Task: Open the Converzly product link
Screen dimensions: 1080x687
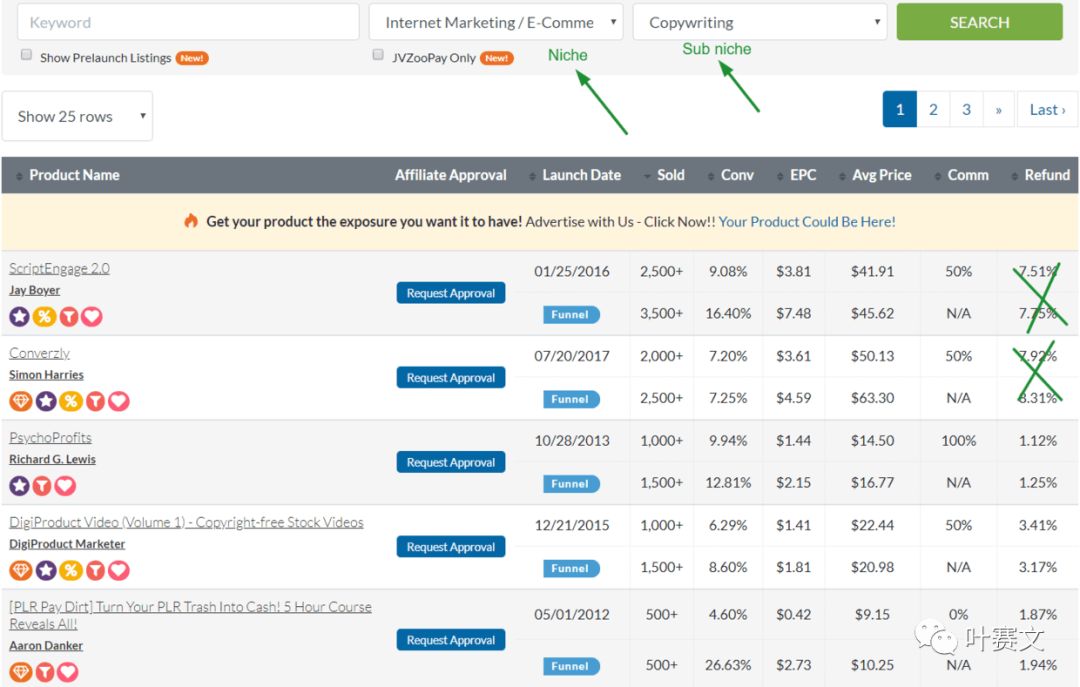Action: 39,353
